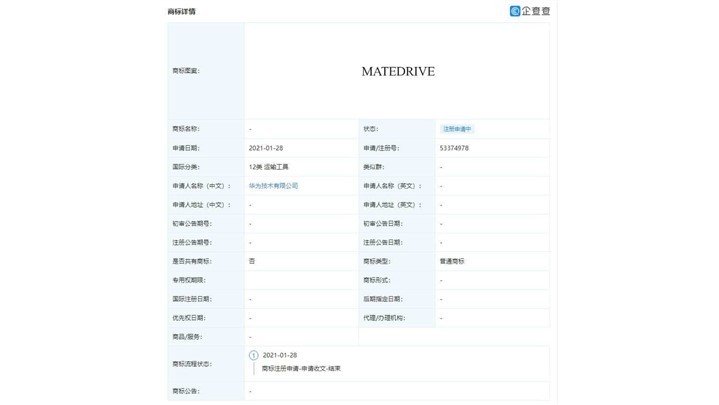Click the 商标注册申请-申请收文-结束 process text
Image resolution: width=719 pixels, height=405 pixels.
pyautogui.click(x=301, y=369)
